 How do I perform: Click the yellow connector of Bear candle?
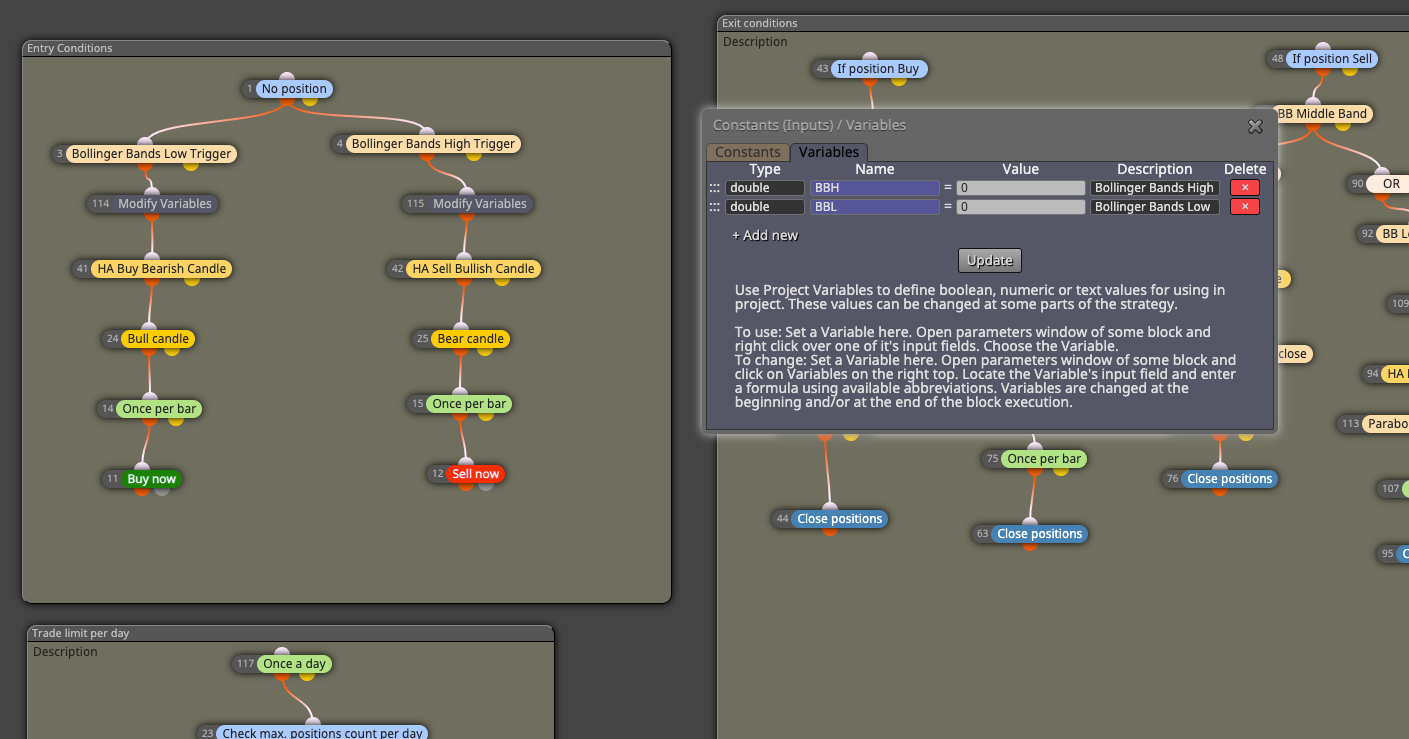pyautogui.click(x=486, y=350)
